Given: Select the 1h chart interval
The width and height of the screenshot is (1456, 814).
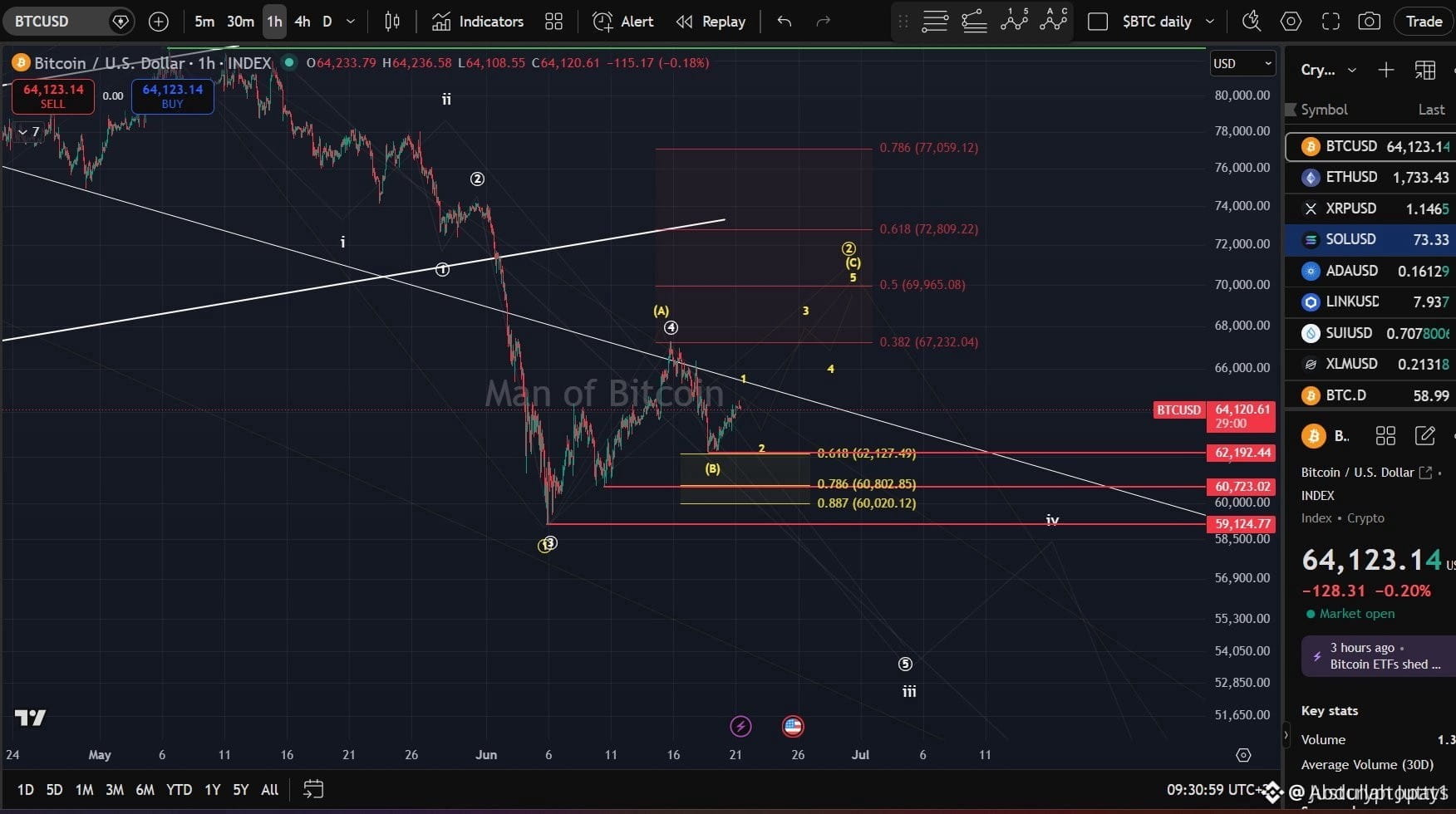Looking at the screenshot, I should [274, 22].
